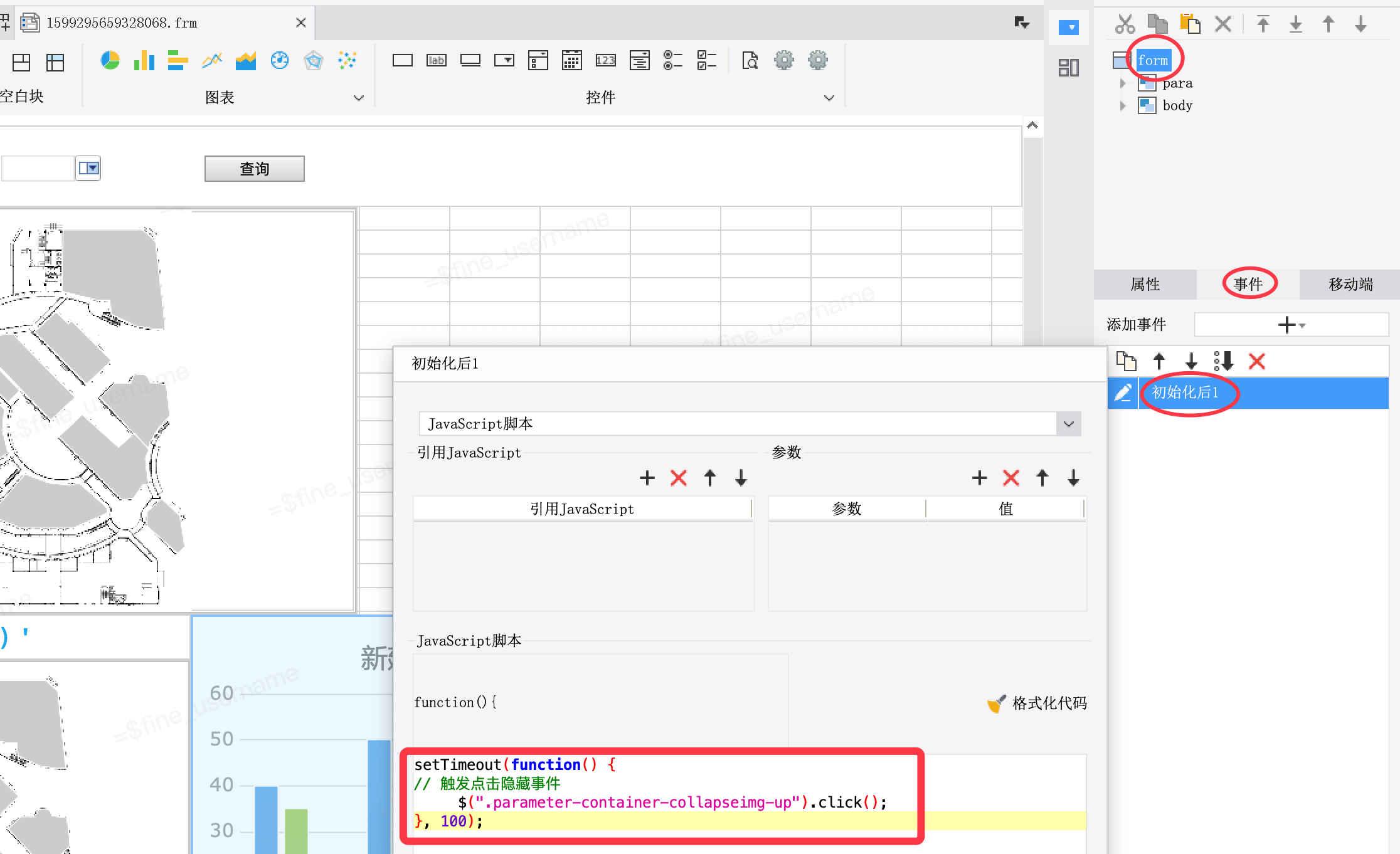Insert an area chart from toolbar
Screen dimensions: 1400x854
point(246,61)
